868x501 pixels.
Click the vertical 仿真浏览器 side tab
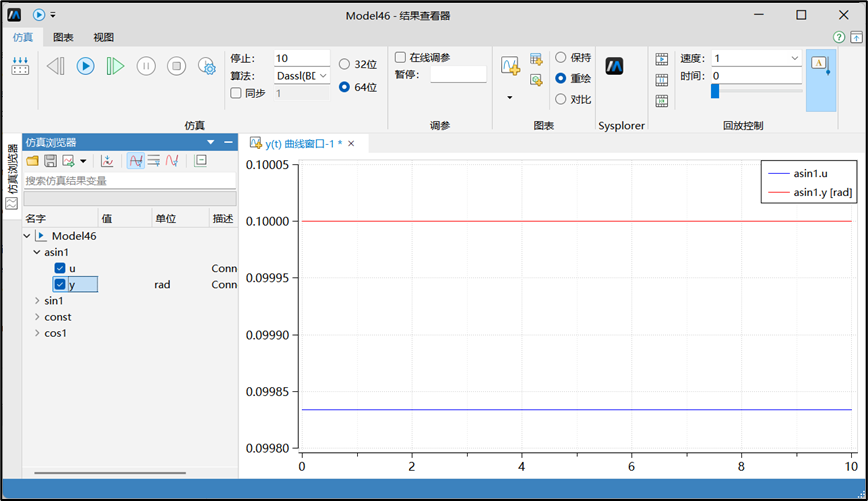12,177
